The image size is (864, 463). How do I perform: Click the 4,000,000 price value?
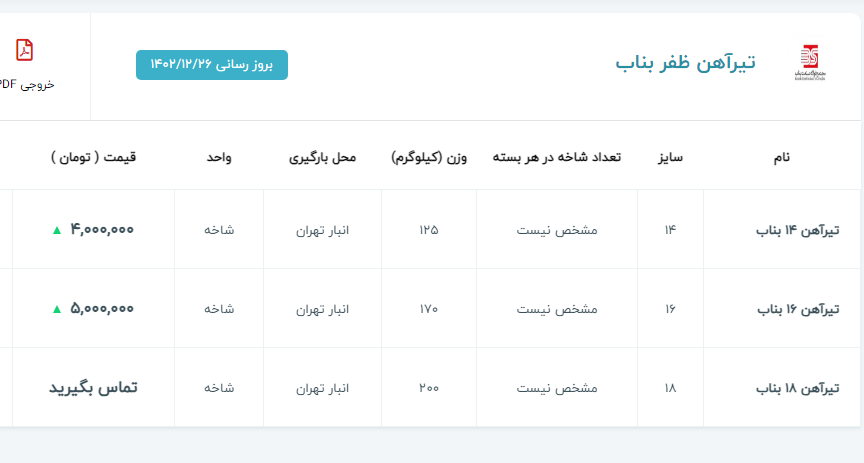(x=102, y=230)
